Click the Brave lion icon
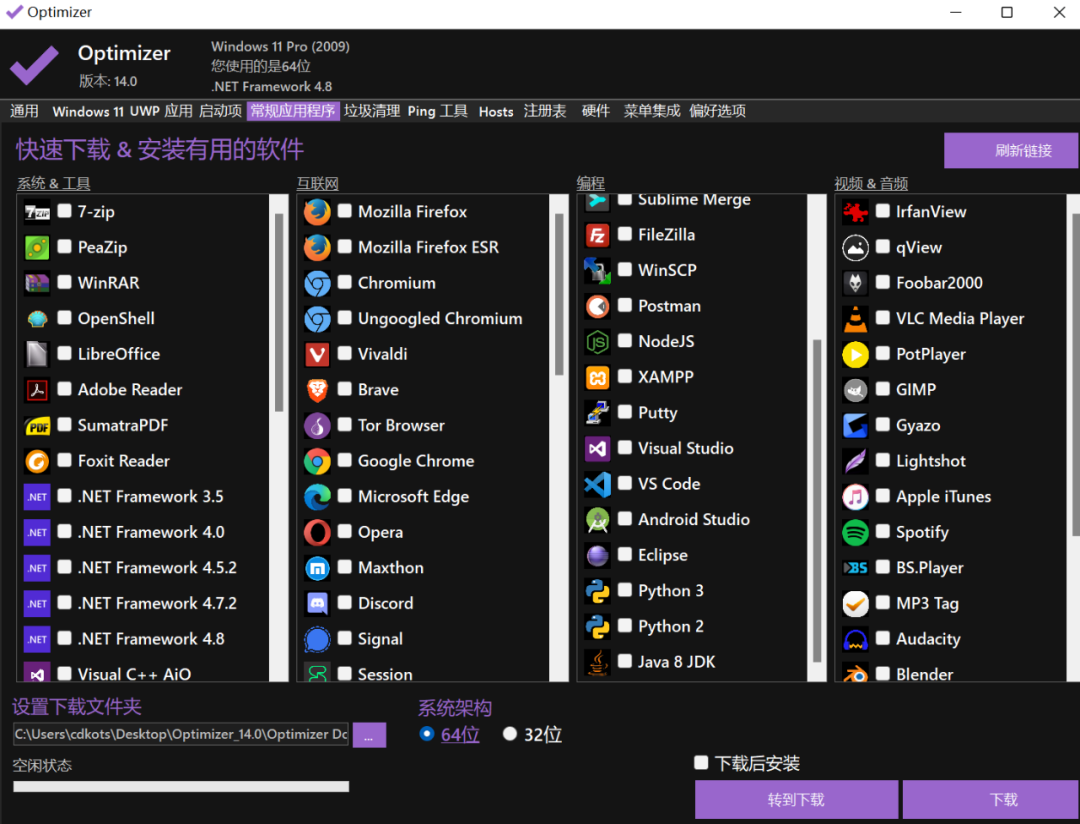The height and width of the screenshot is (824, 1080). click(318, 390)
